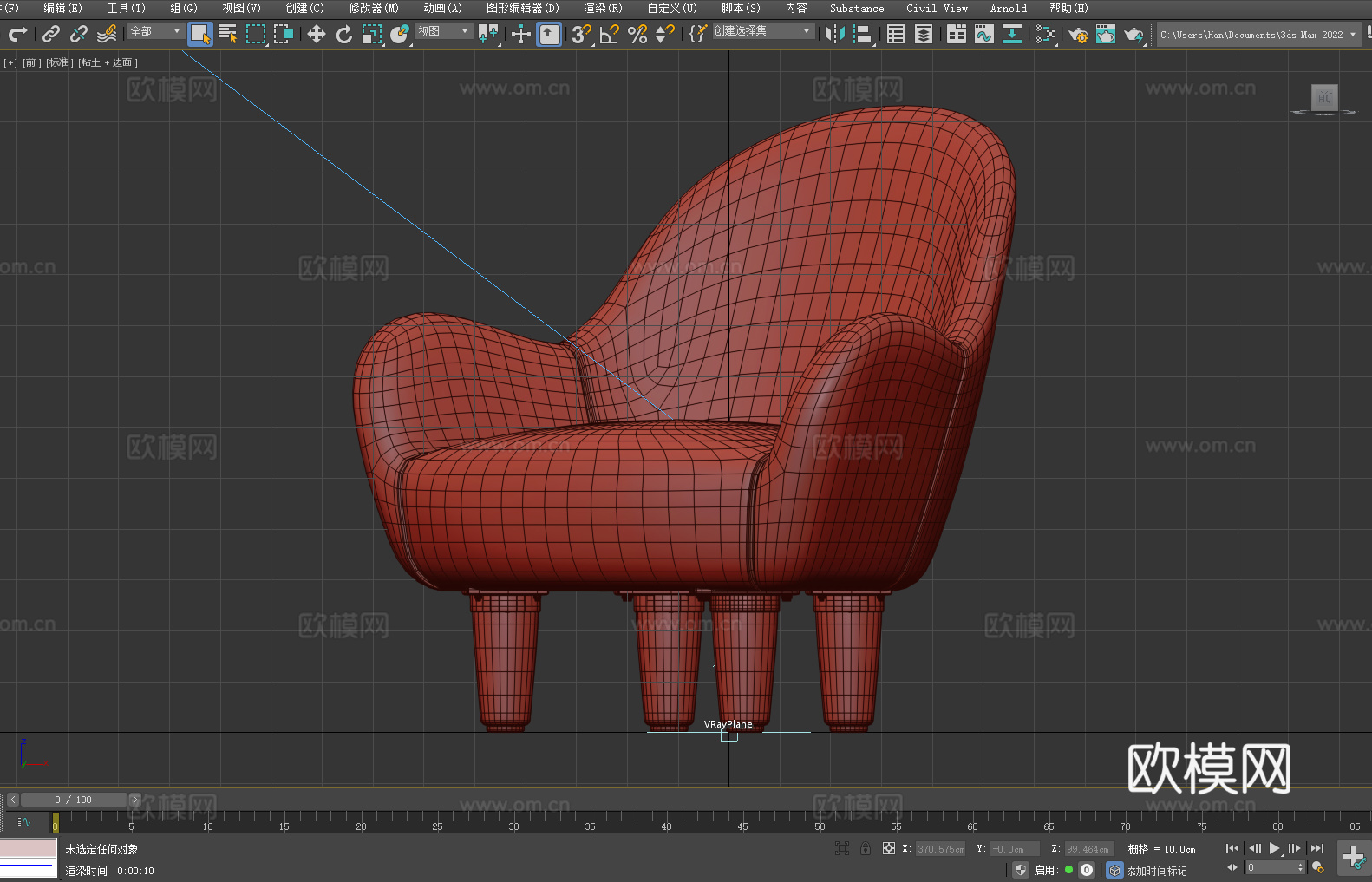Image resolution: width=1372 pixels, height=882 pixels.
Task: Open the 编辑(E) menu
Action: point(62,8)
